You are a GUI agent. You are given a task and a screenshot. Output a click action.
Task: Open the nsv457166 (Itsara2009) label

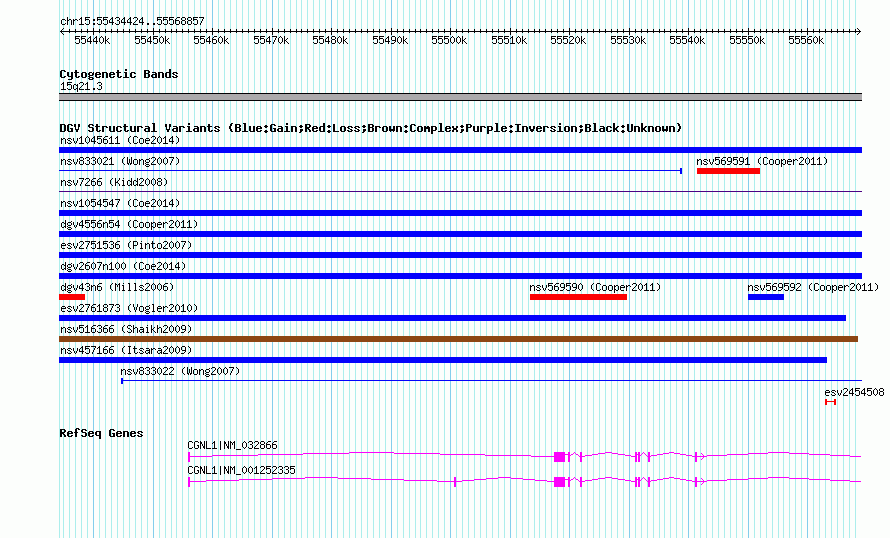pos(126,350)
